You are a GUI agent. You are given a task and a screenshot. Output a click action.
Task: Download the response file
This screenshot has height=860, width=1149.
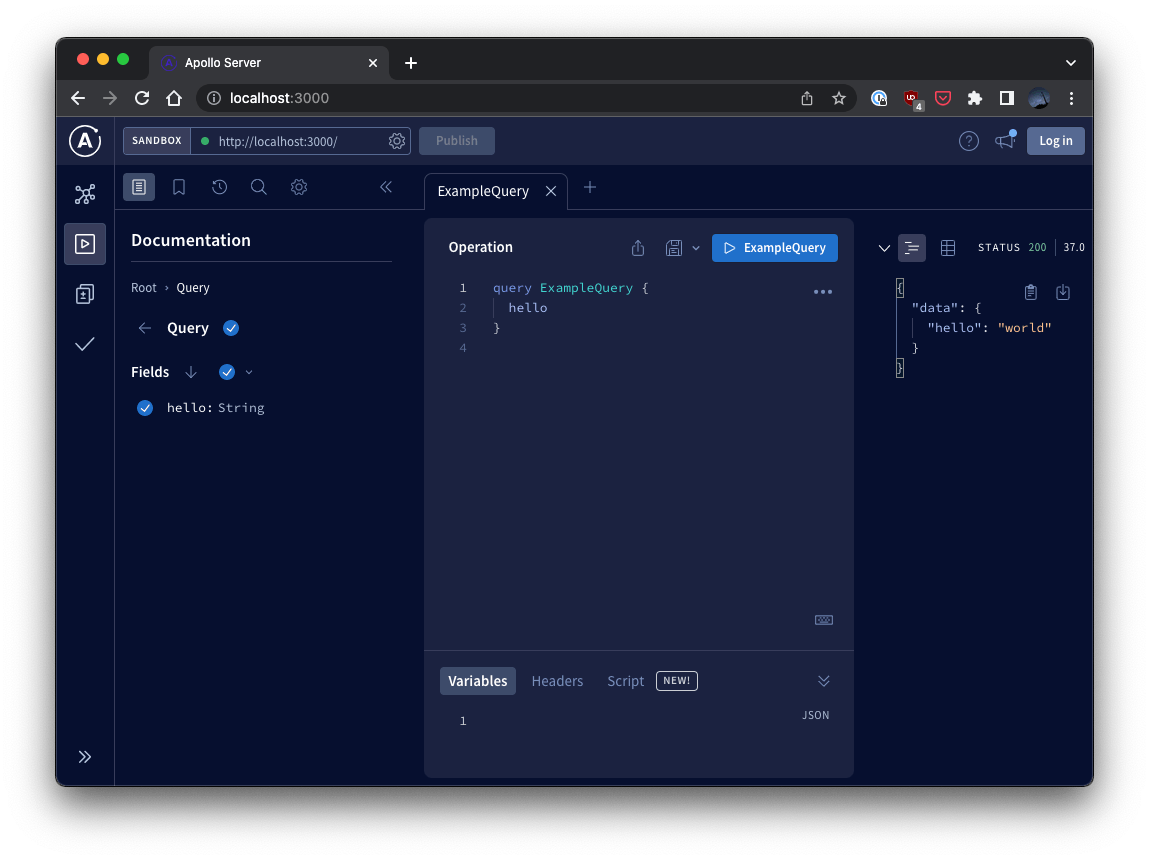(x=1063, y=292)
